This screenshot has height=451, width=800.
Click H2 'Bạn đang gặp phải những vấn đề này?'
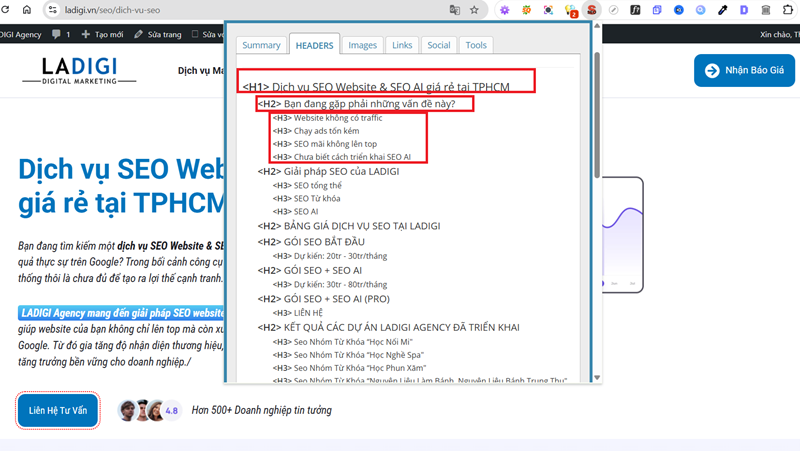356,104
